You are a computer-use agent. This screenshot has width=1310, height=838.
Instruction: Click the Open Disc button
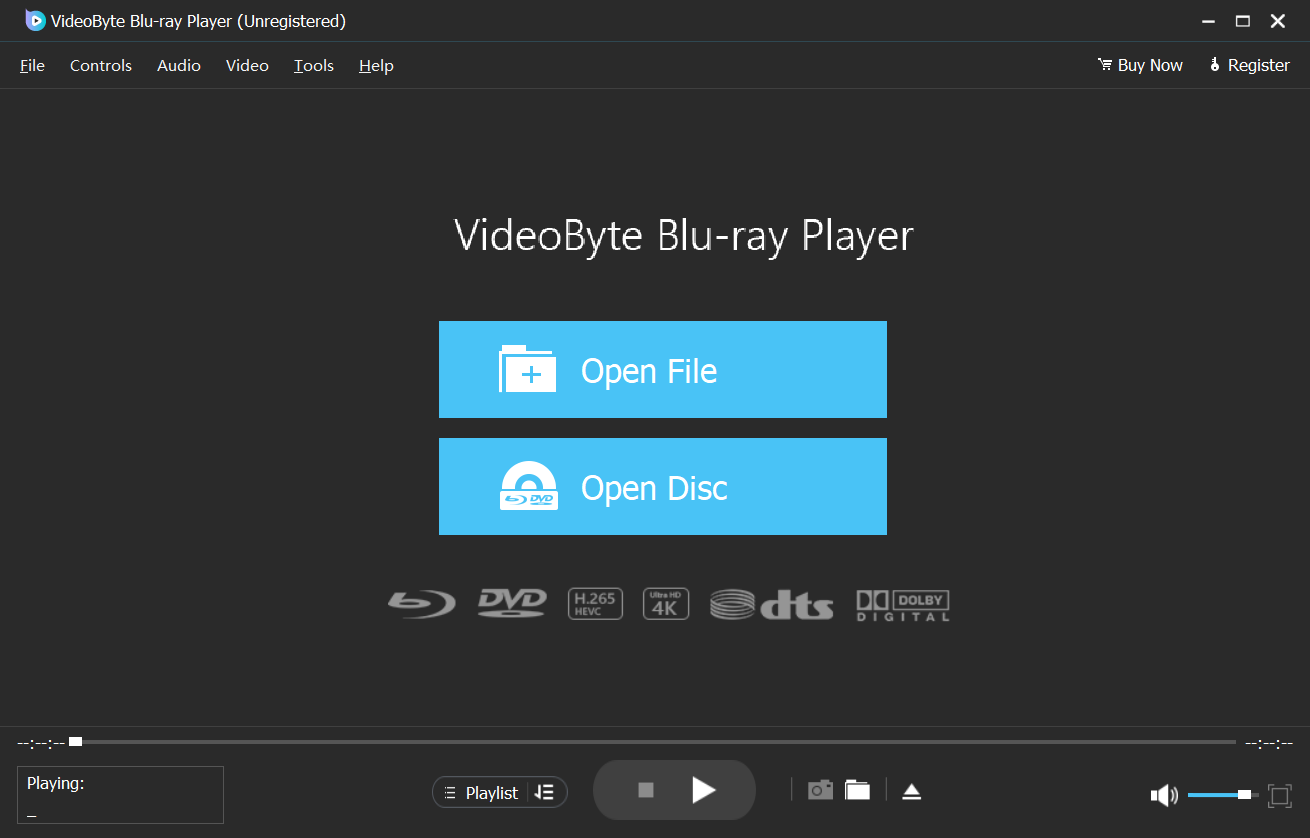[x=662, y=487]
